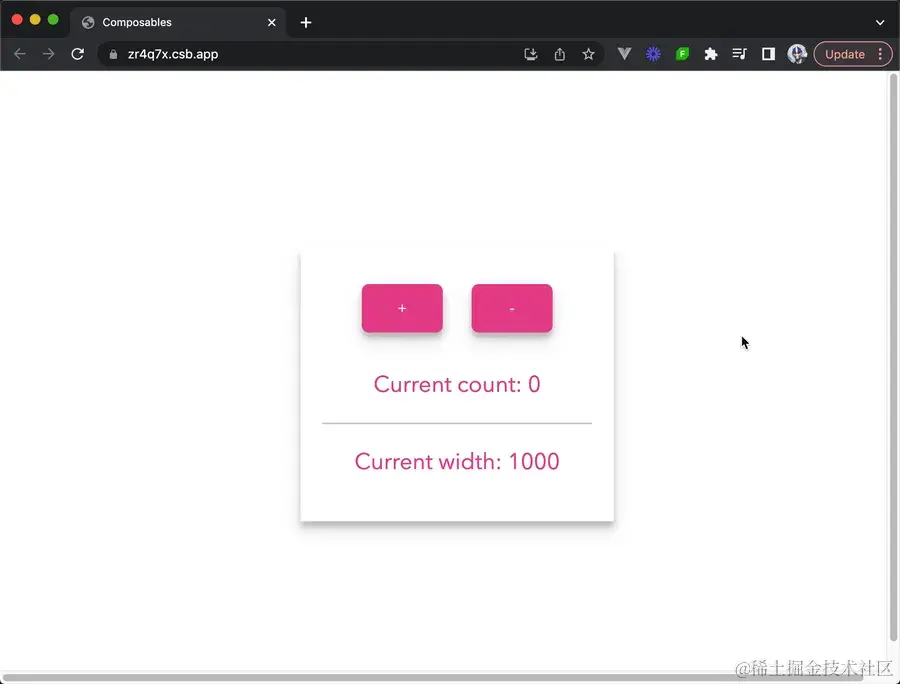Click the site security padlock icon
This screenshot has height=684, width=900.
113,54
